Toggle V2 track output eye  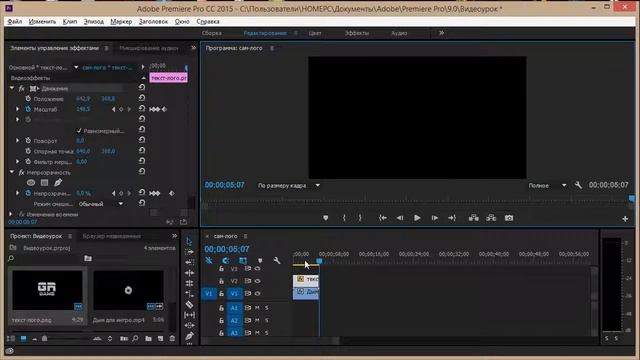[x=258, y=281]
